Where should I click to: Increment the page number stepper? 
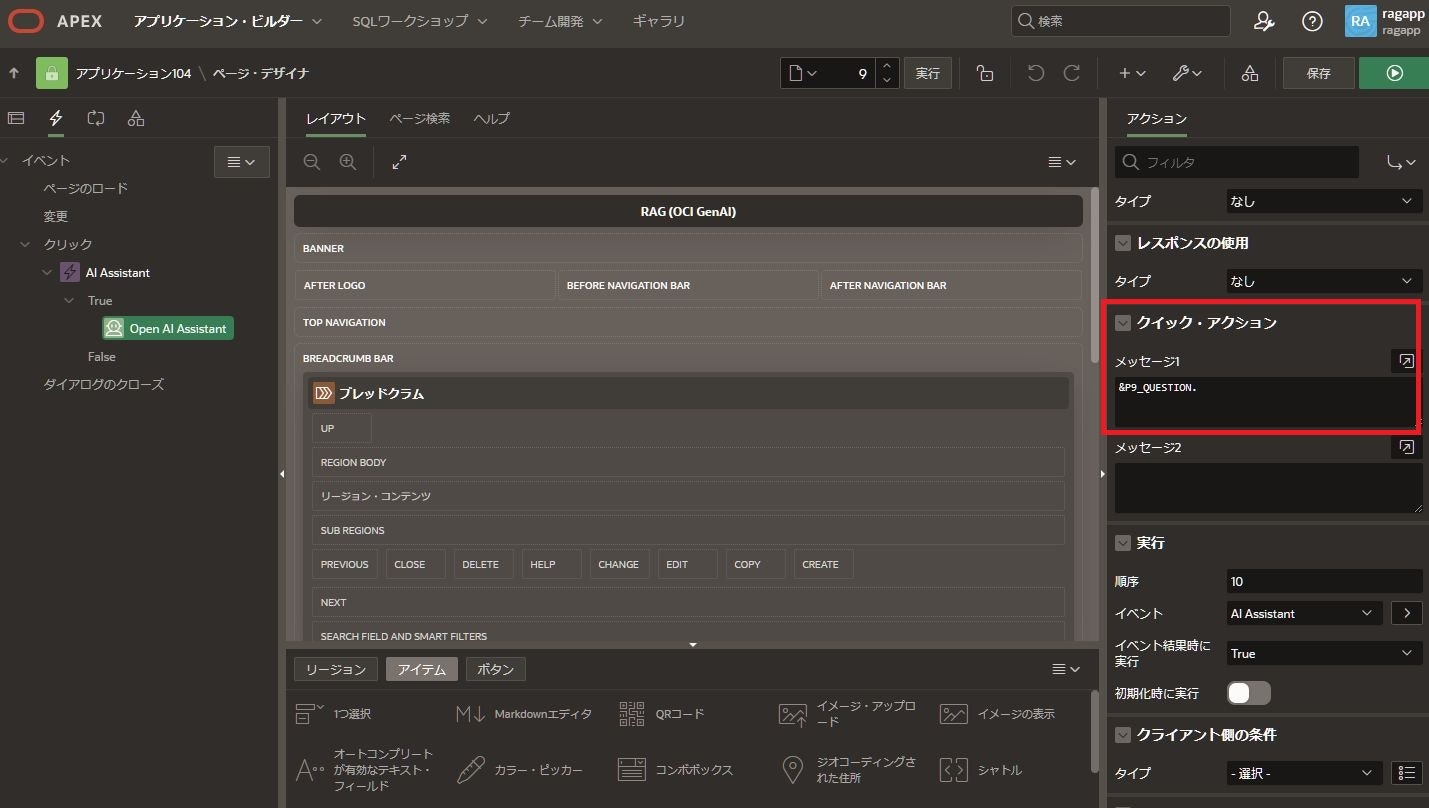pyautogui.click(x=887, y=66)
